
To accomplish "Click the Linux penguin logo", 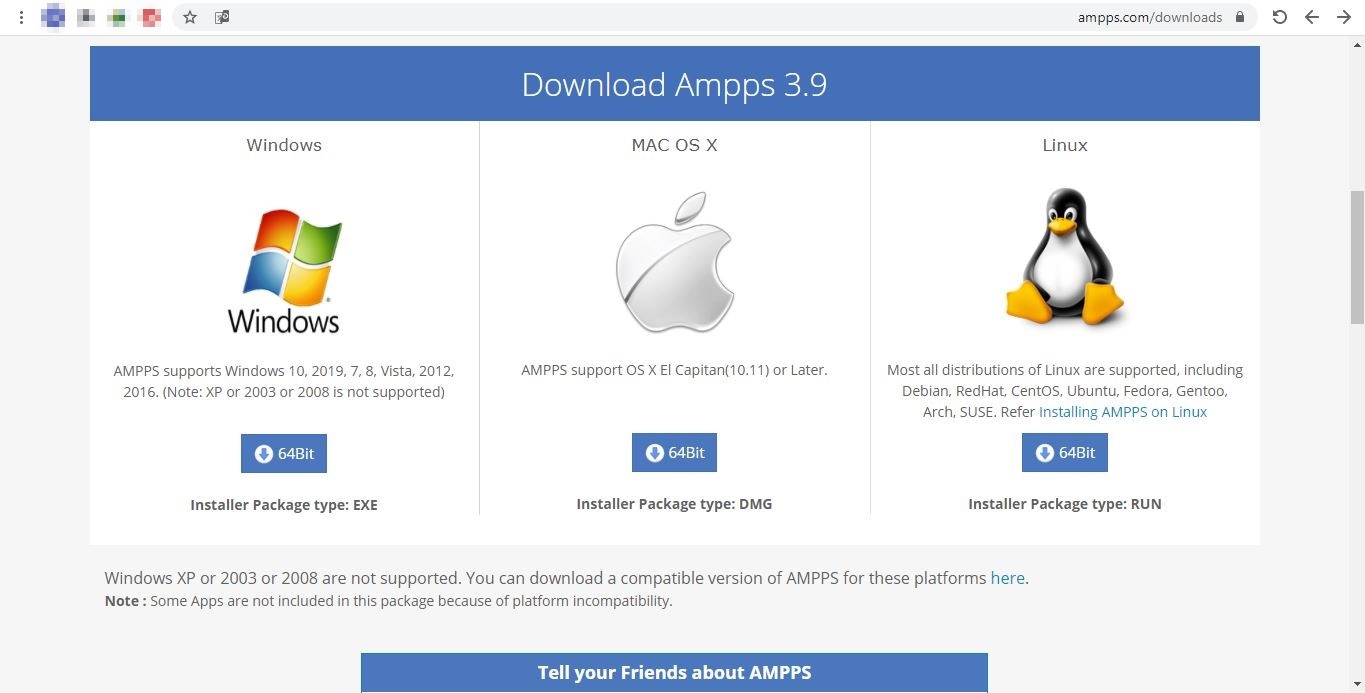I will click(1064, 258).
